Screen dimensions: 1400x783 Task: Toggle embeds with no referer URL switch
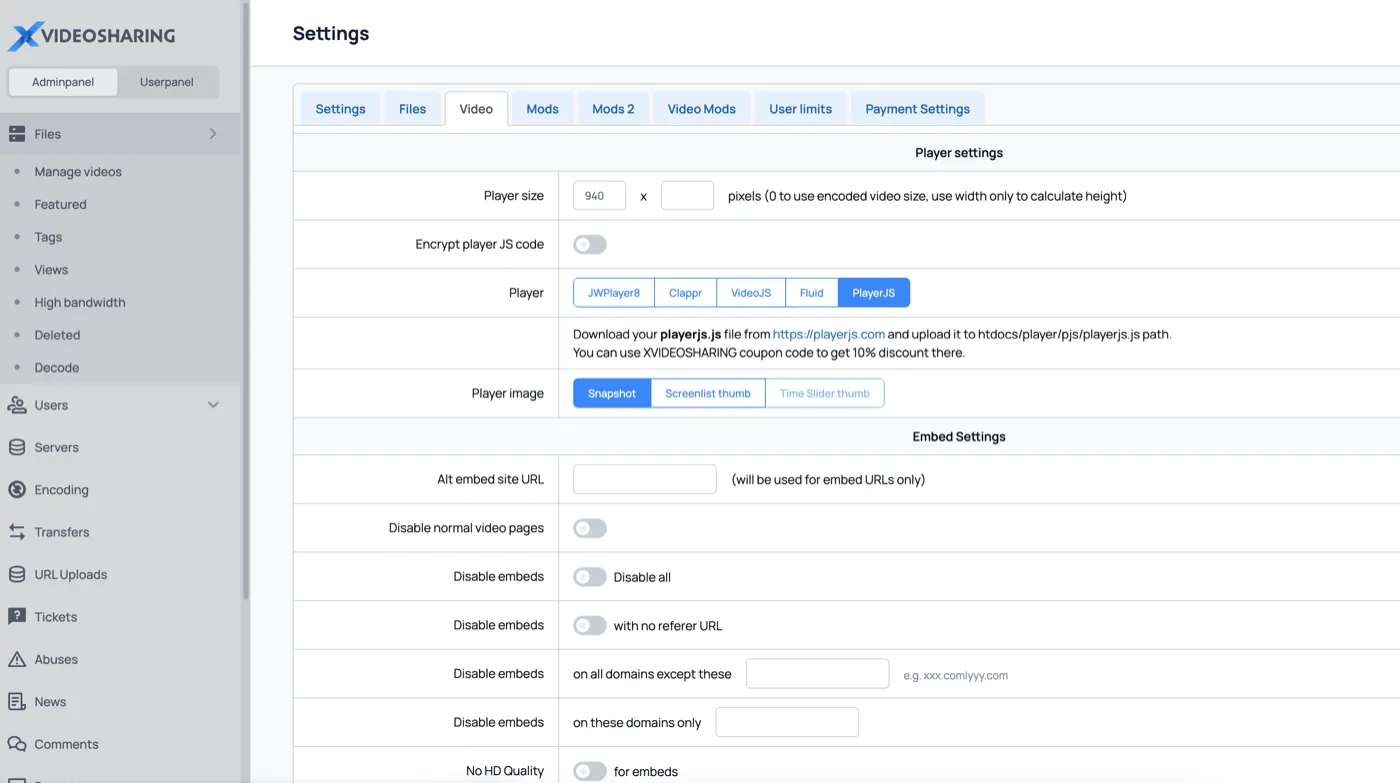click(x=590, y=626)
